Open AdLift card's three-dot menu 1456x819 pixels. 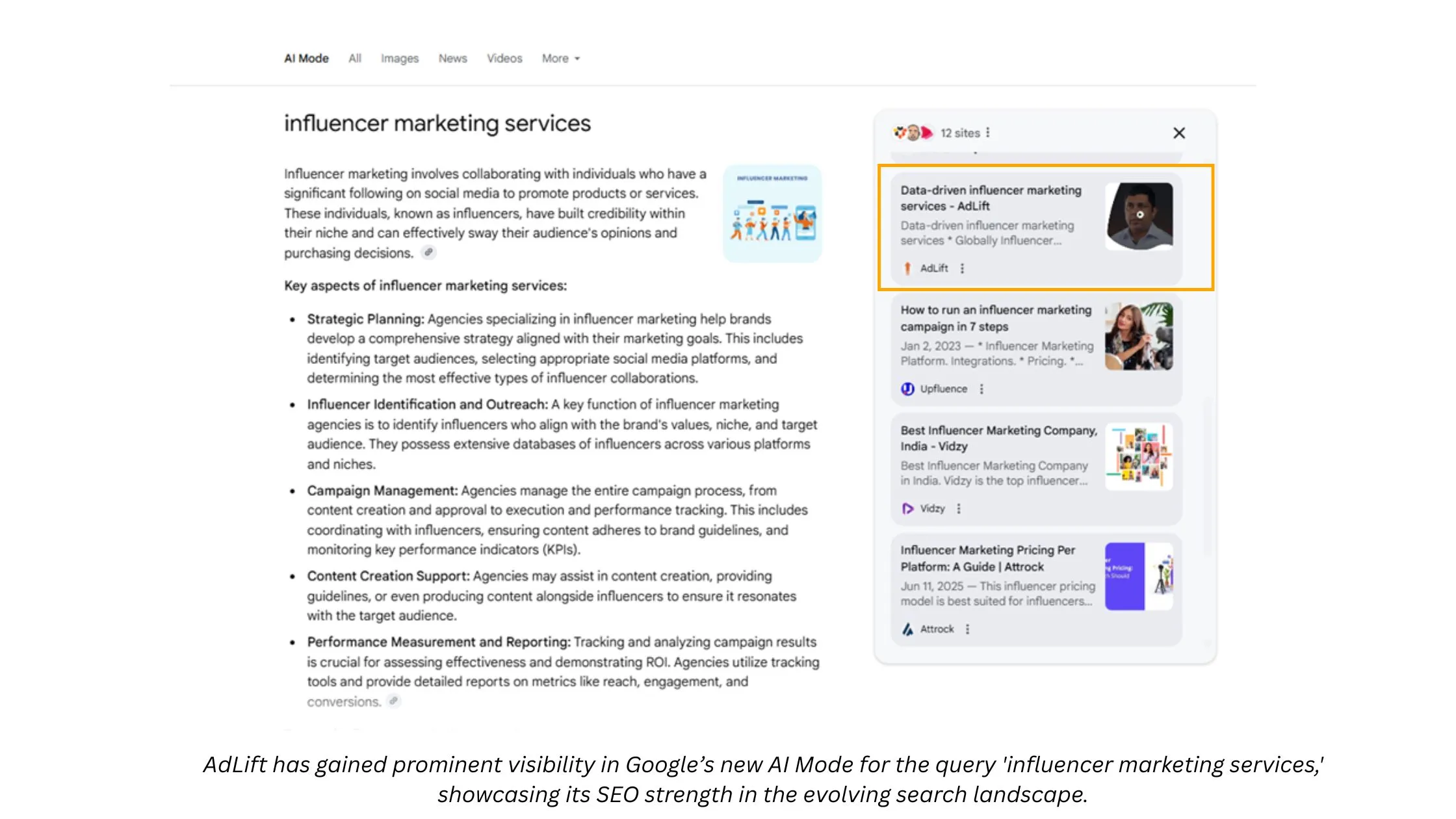tap(963, 268)
